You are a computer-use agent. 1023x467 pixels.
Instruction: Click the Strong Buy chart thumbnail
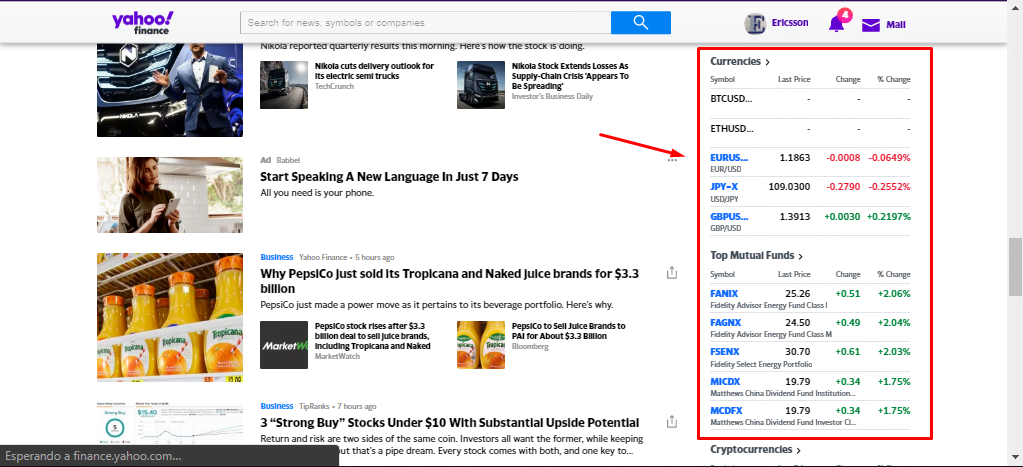tap(170, 425)
